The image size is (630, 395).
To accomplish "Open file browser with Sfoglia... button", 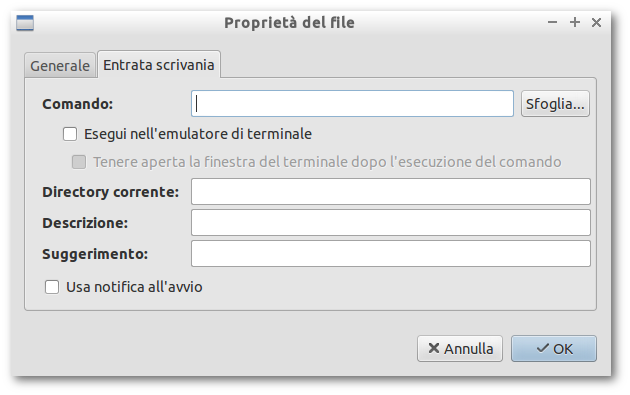I will click(x=555, y=104).
